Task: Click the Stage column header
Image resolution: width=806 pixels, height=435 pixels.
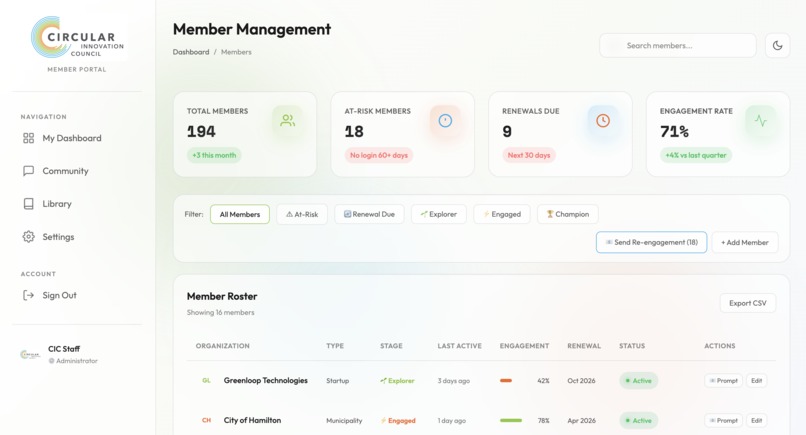Action: [x=391, y=346]
